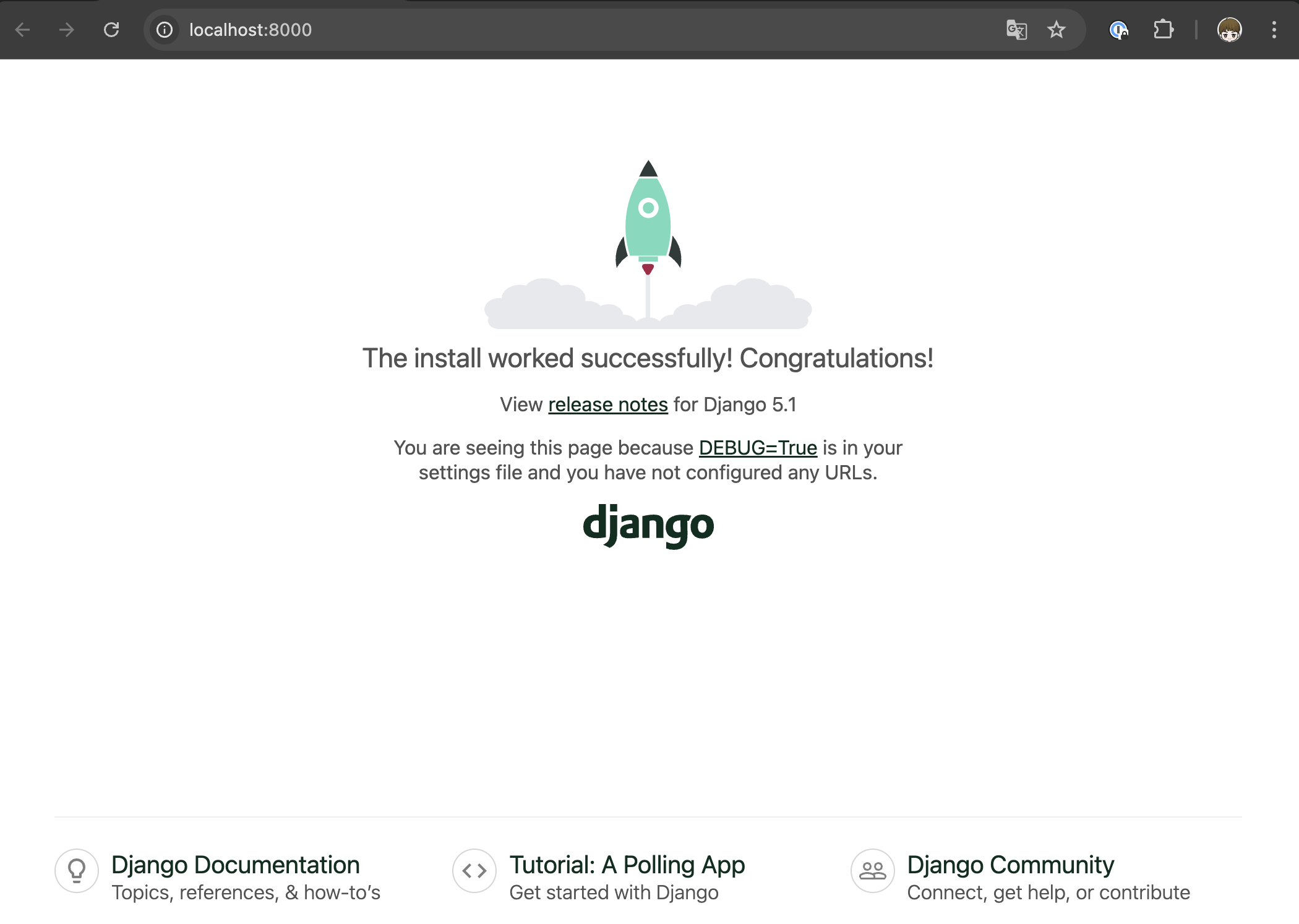Click the Google Translate icon
1299x924 pixels.
(1016, 30)
